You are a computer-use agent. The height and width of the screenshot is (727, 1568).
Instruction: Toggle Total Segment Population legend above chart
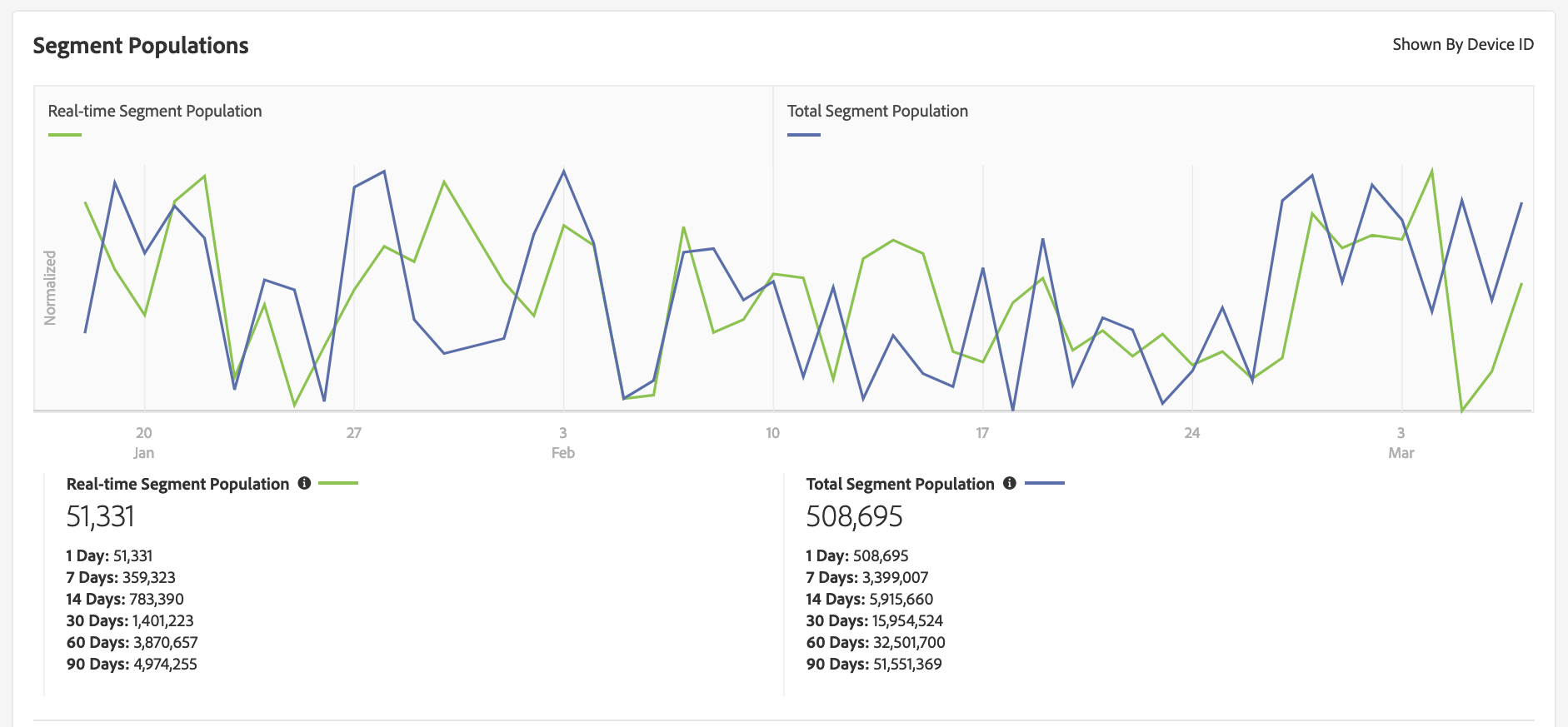(877, 111)
